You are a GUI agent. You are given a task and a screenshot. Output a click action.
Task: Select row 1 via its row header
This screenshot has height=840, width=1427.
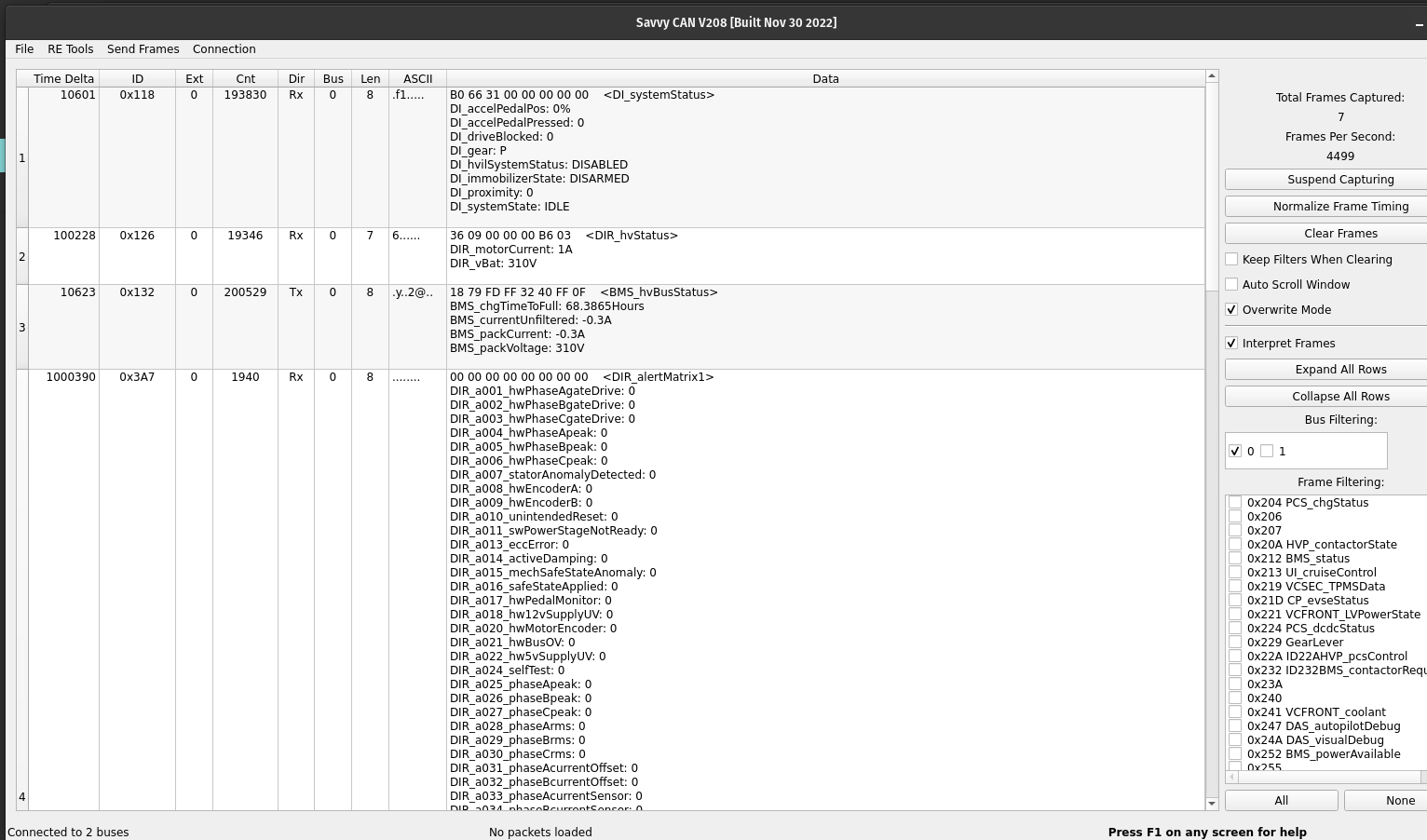tap(22, 158)
